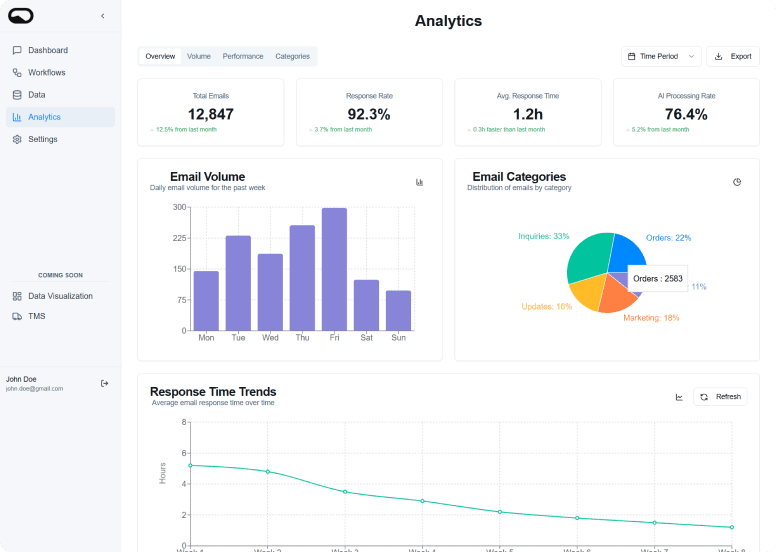
Task: Click the Friday bar in Email Volume
Action: (x=334, y=269)
